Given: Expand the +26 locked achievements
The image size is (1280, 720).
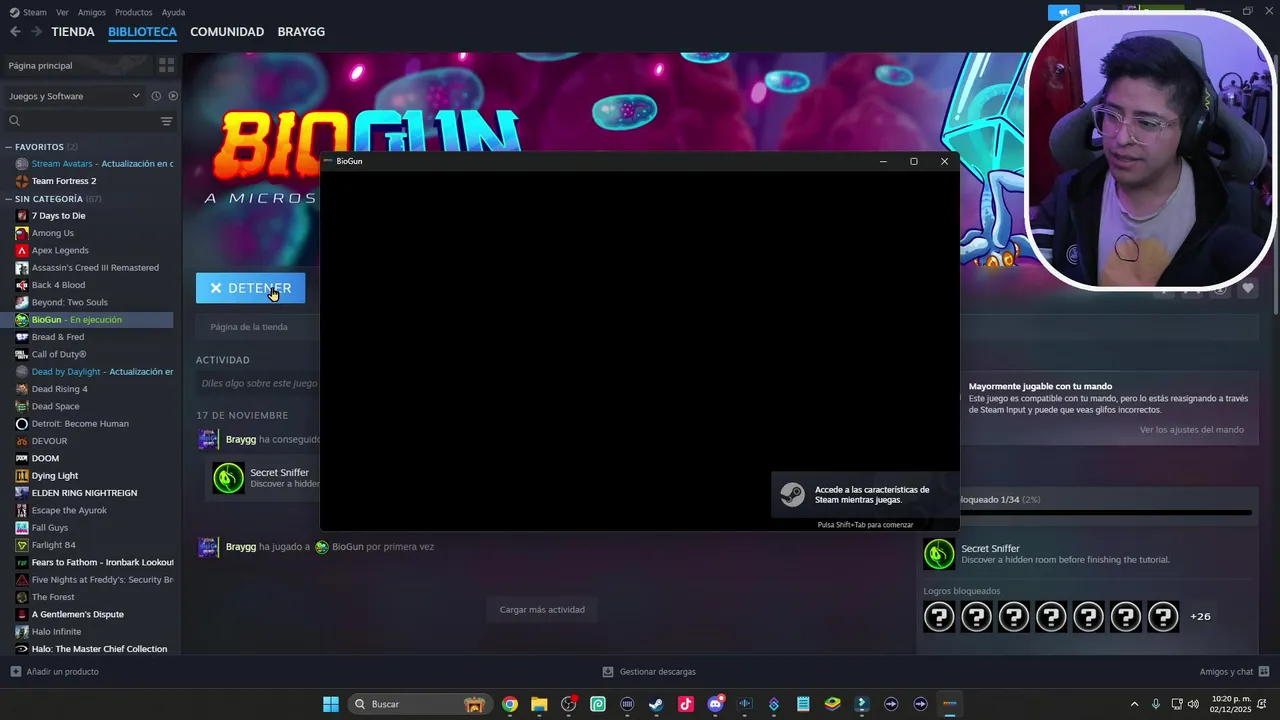Looking at the screenshot, I should [x=1200, y=616].
